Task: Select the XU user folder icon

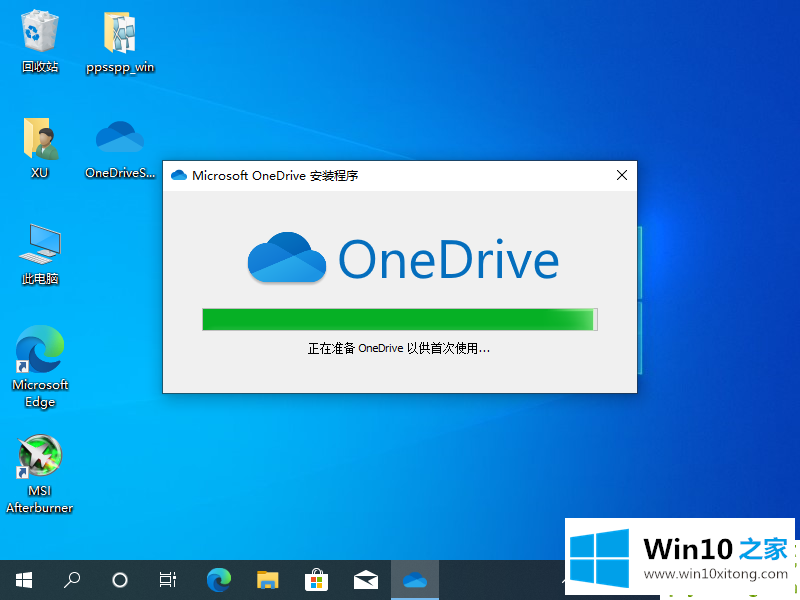Action: 40,148
